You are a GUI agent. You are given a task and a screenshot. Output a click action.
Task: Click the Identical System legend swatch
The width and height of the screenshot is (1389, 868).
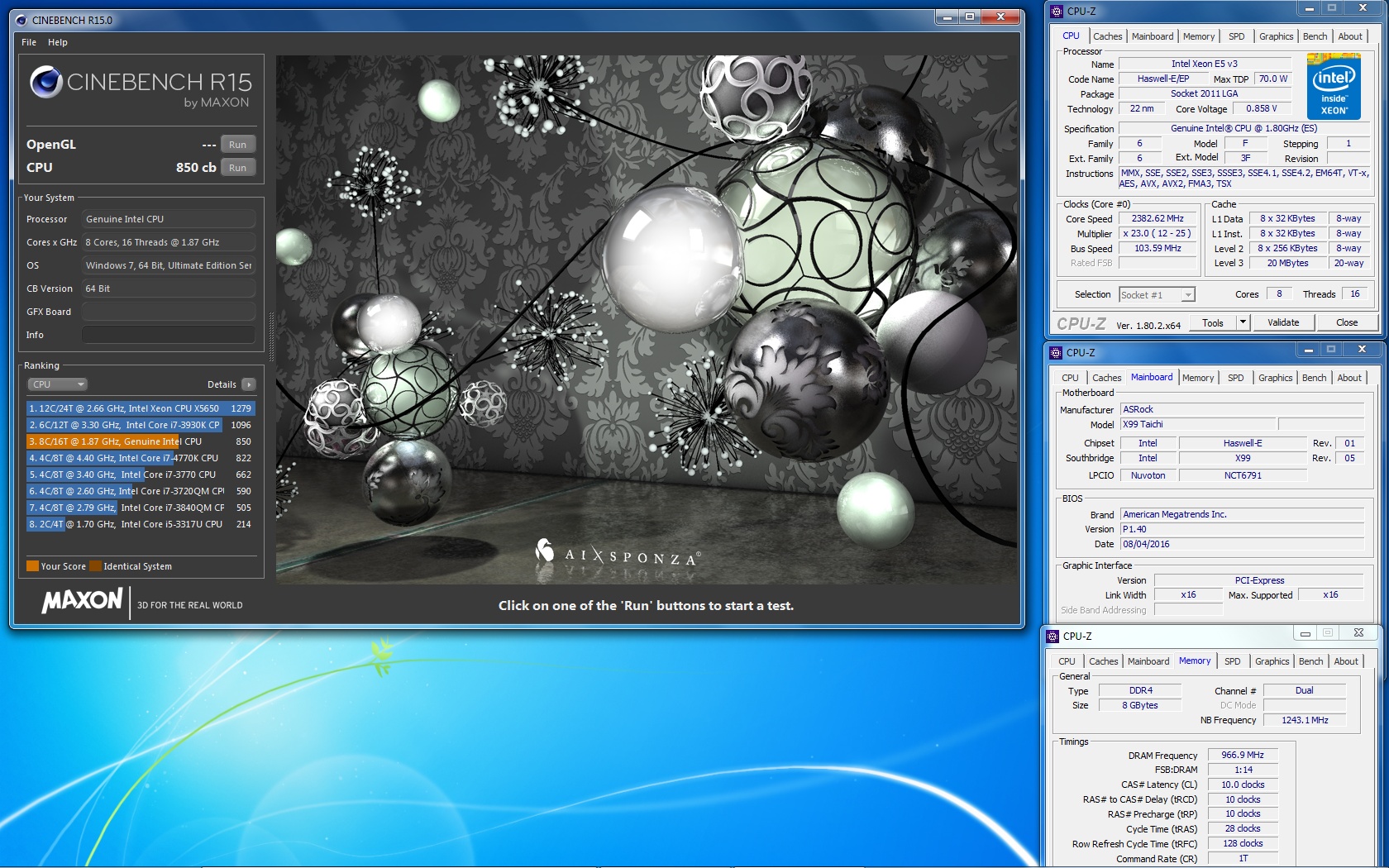[95, 566]
